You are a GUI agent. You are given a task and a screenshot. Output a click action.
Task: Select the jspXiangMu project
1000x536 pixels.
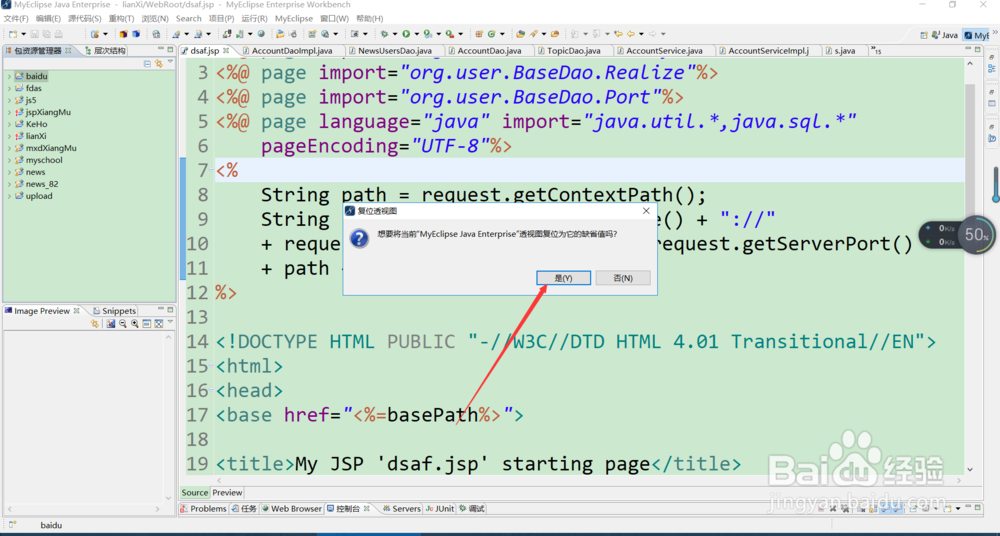pyautogui.click(x=48, y=112)
